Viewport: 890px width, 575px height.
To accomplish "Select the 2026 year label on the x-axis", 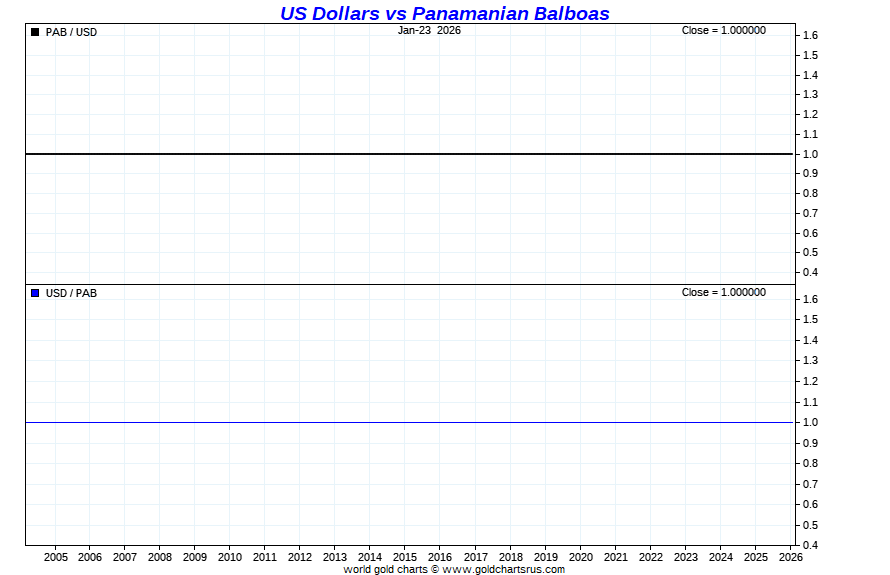I will (790, 557).
